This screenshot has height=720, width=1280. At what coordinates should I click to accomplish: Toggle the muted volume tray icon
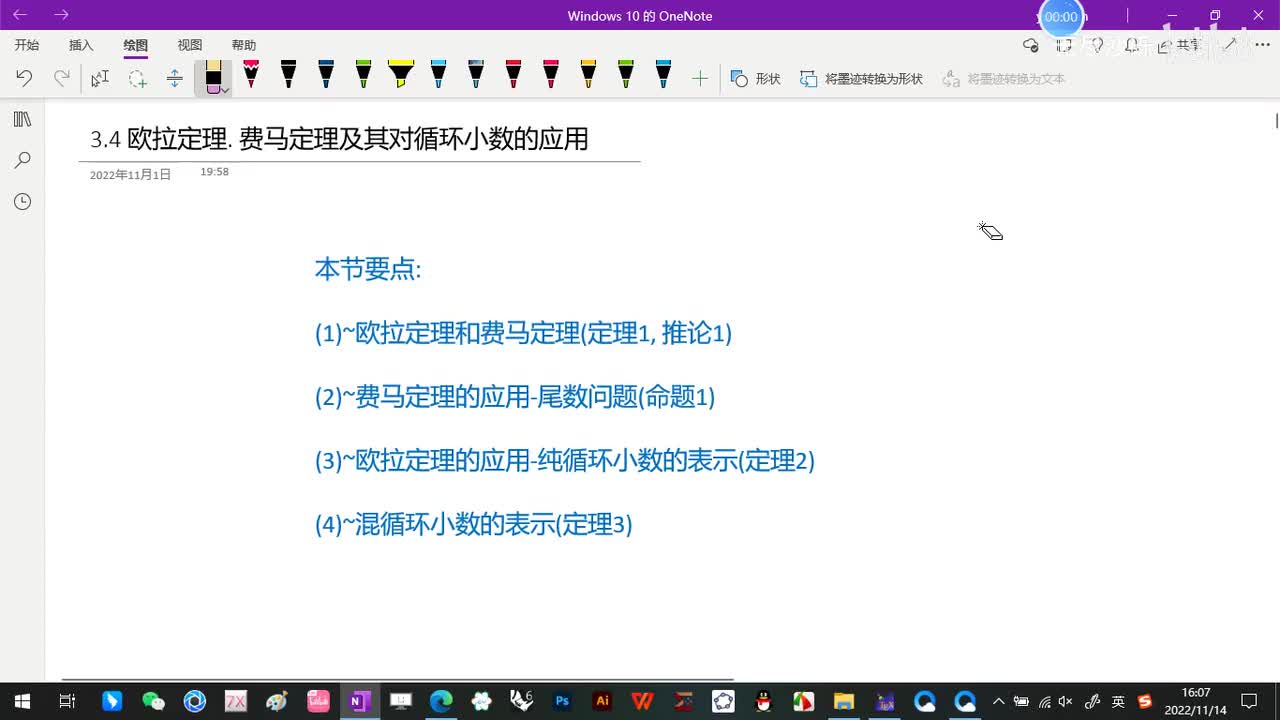pyautogui.click(x=1066, y=701)
